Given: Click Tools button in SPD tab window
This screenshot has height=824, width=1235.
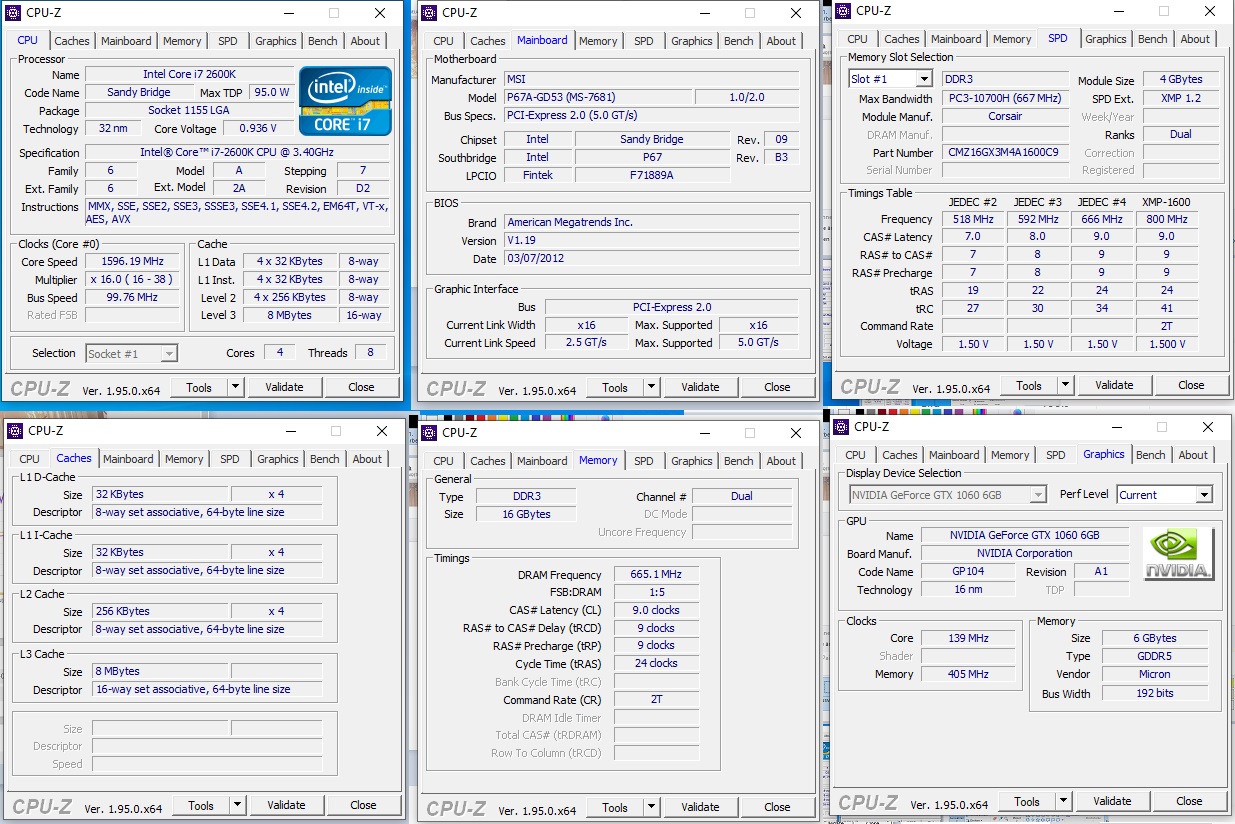Looking at the screenshot, I should click(1029, 385).
